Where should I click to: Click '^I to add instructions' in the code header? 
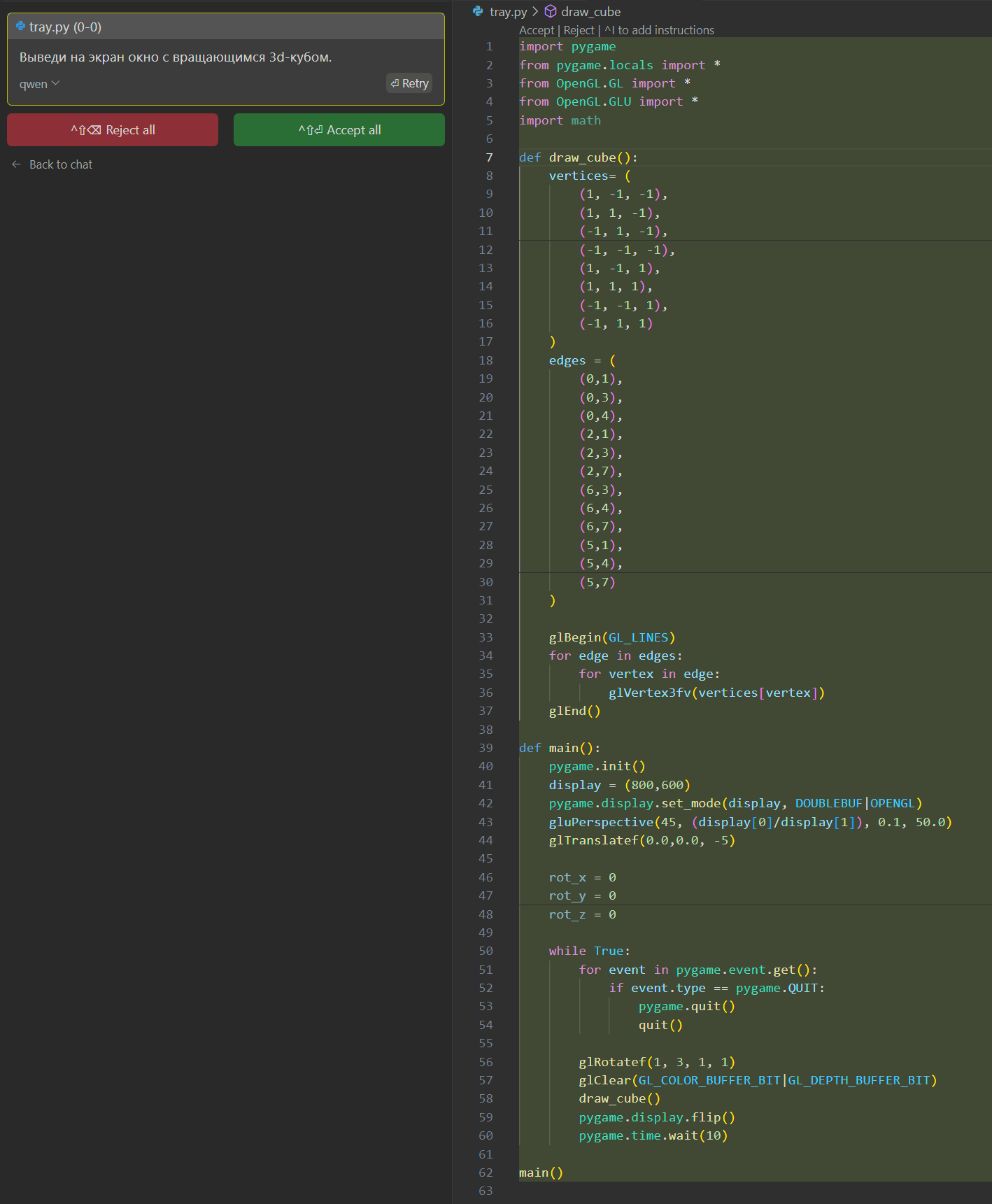(659, 30)
